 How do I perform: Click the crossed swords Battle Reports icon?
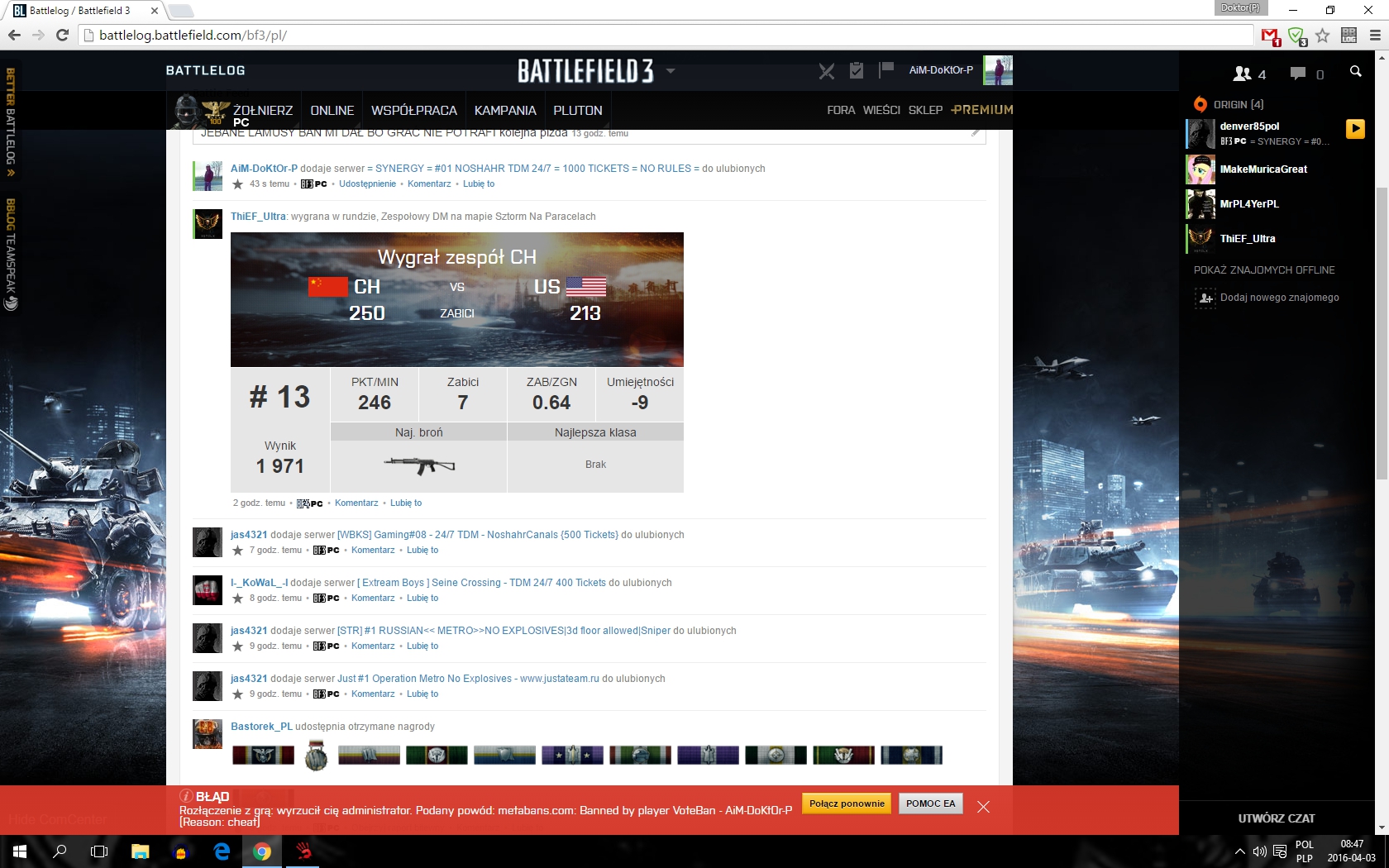[x=826, y=71]
